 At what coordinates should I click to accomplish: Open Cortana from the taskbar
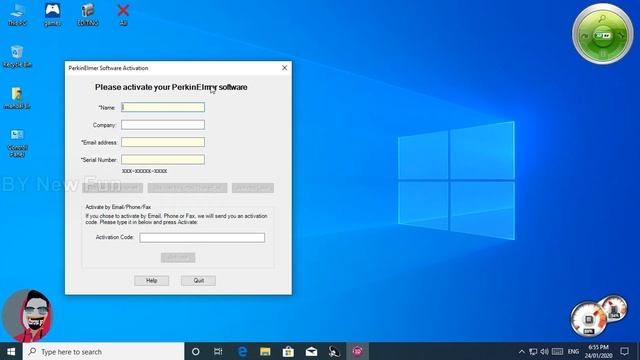(196, 351)
